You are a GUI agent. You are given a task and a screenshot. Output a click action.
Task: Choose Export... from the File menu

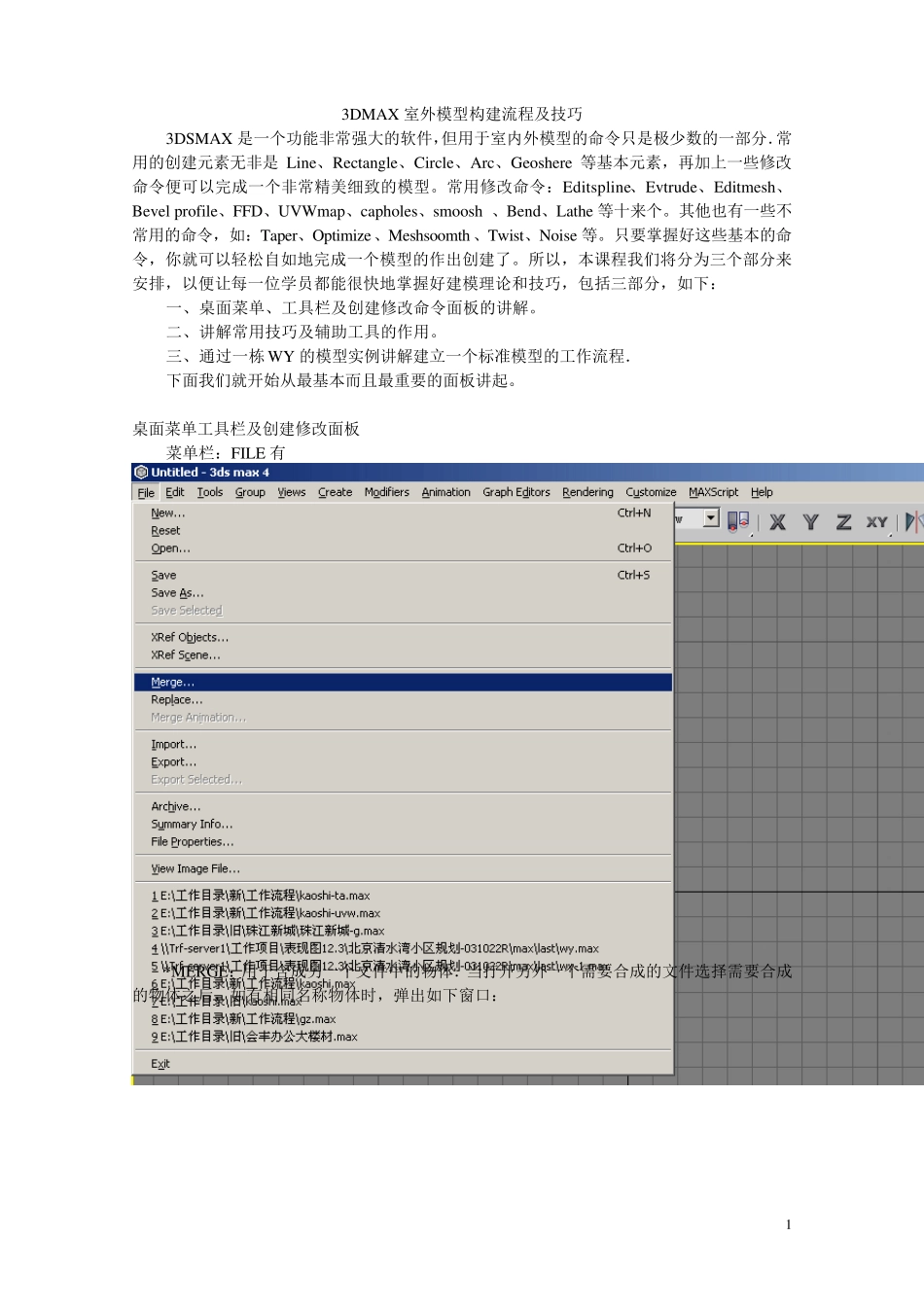[403, 762]
